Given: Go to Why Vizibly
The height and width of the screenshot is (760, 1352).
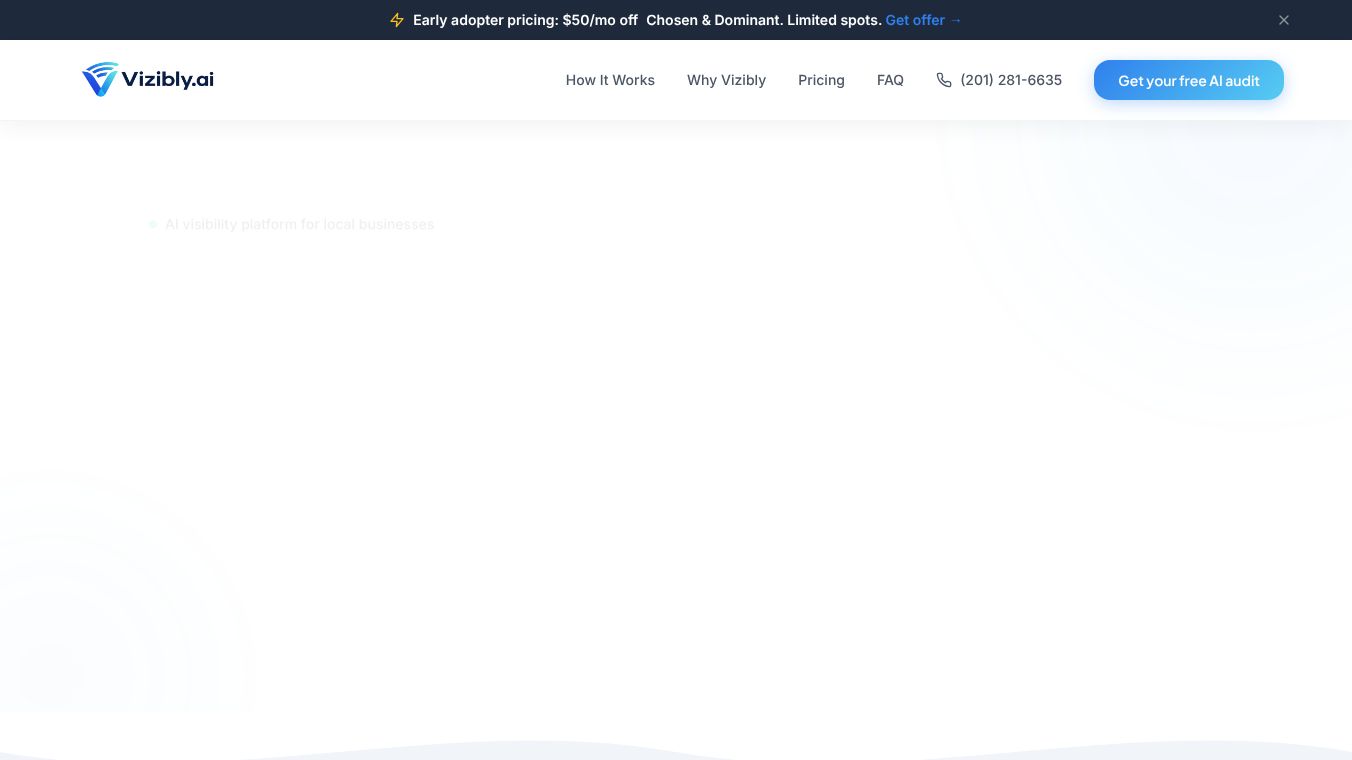Looking at the screenshot, I should 726,80.
